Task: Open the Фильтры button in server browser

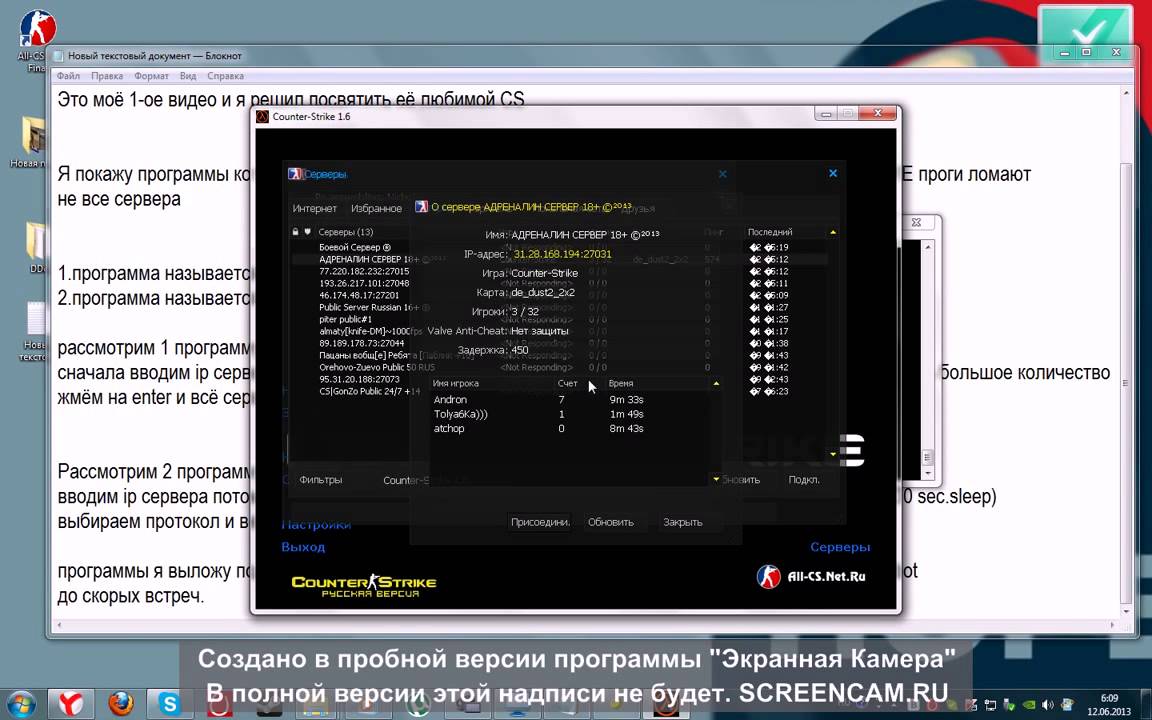Action: pos(320,480)
